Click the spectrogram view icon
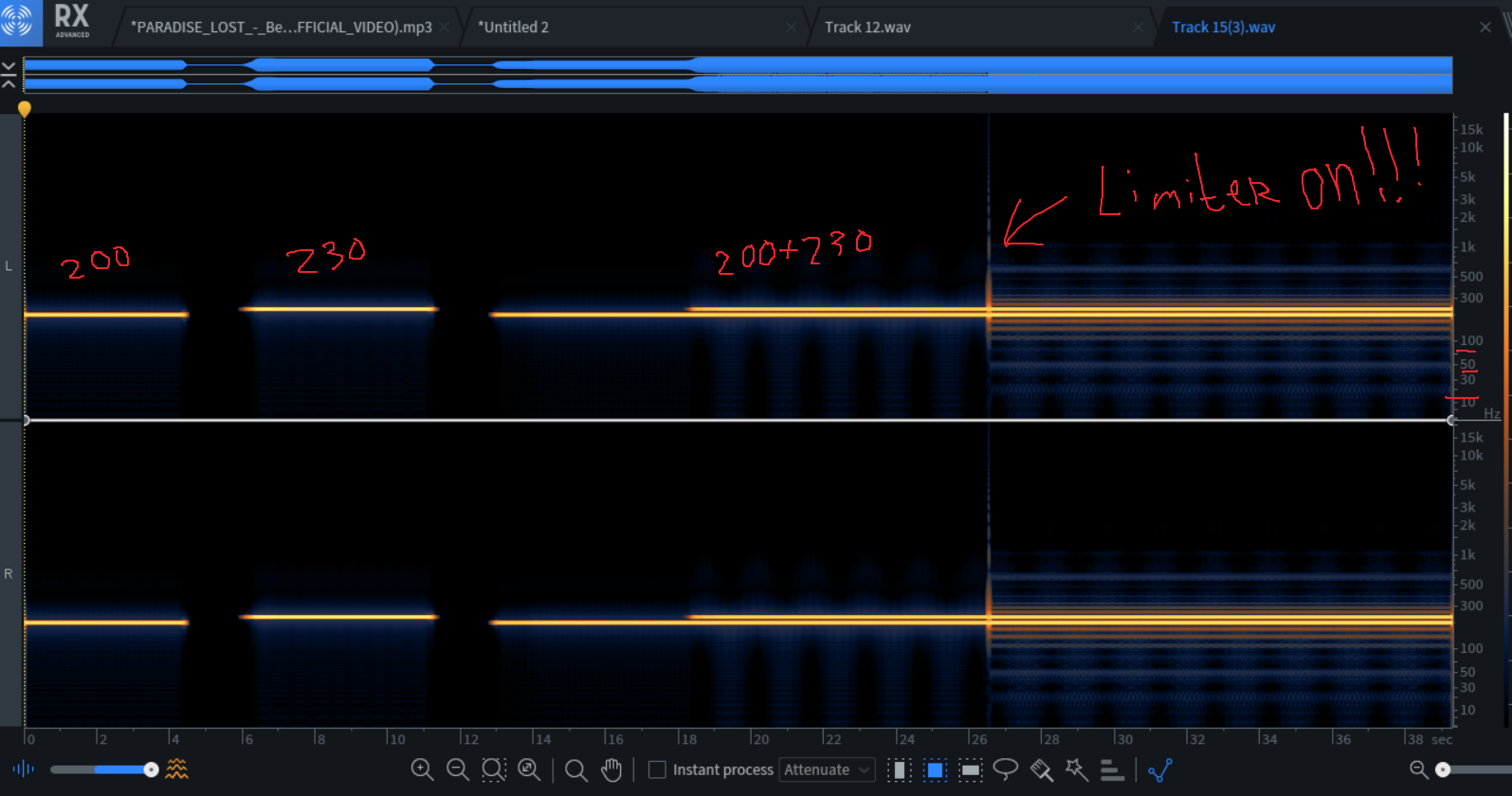Screen dimensions: 1512x796 176,769
